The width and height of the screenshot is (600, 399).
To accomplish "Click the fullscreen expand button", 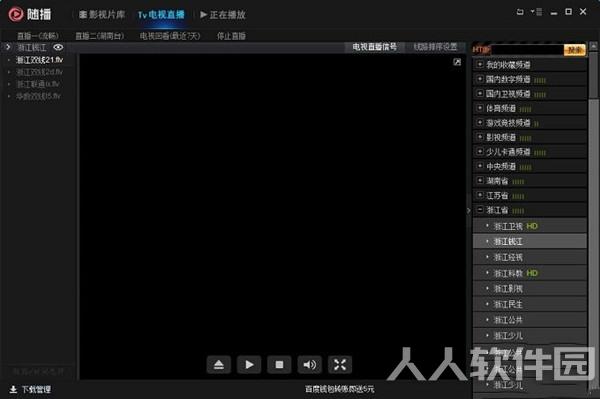I will (340, 365).
